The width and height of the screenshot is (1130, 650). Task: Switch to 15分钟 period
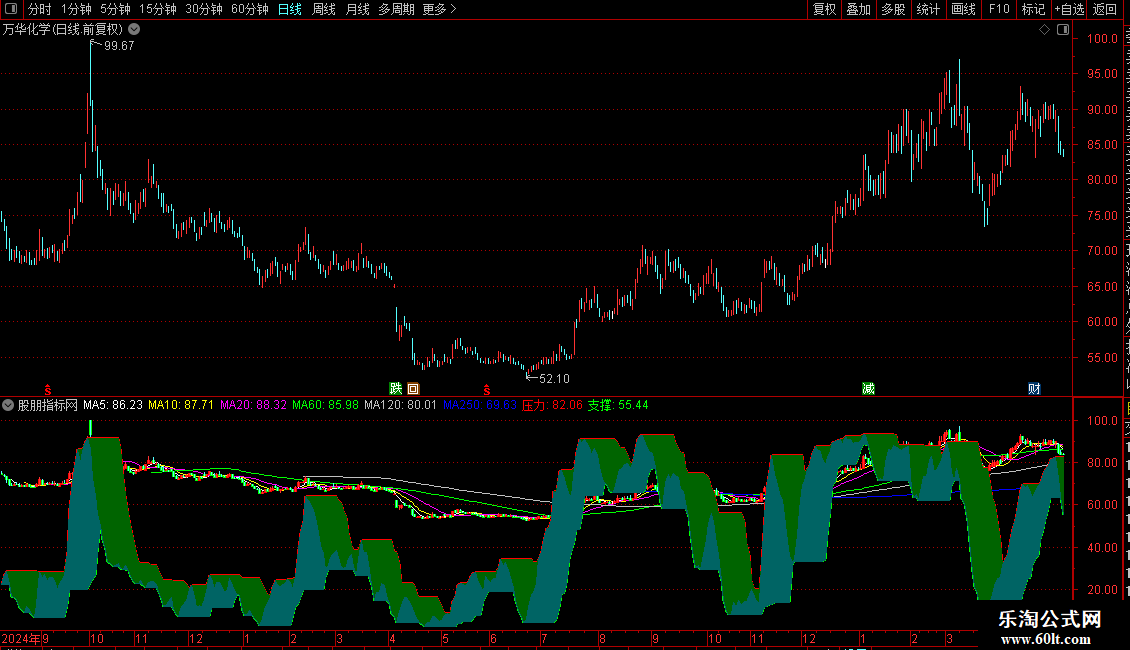point(157,9)
